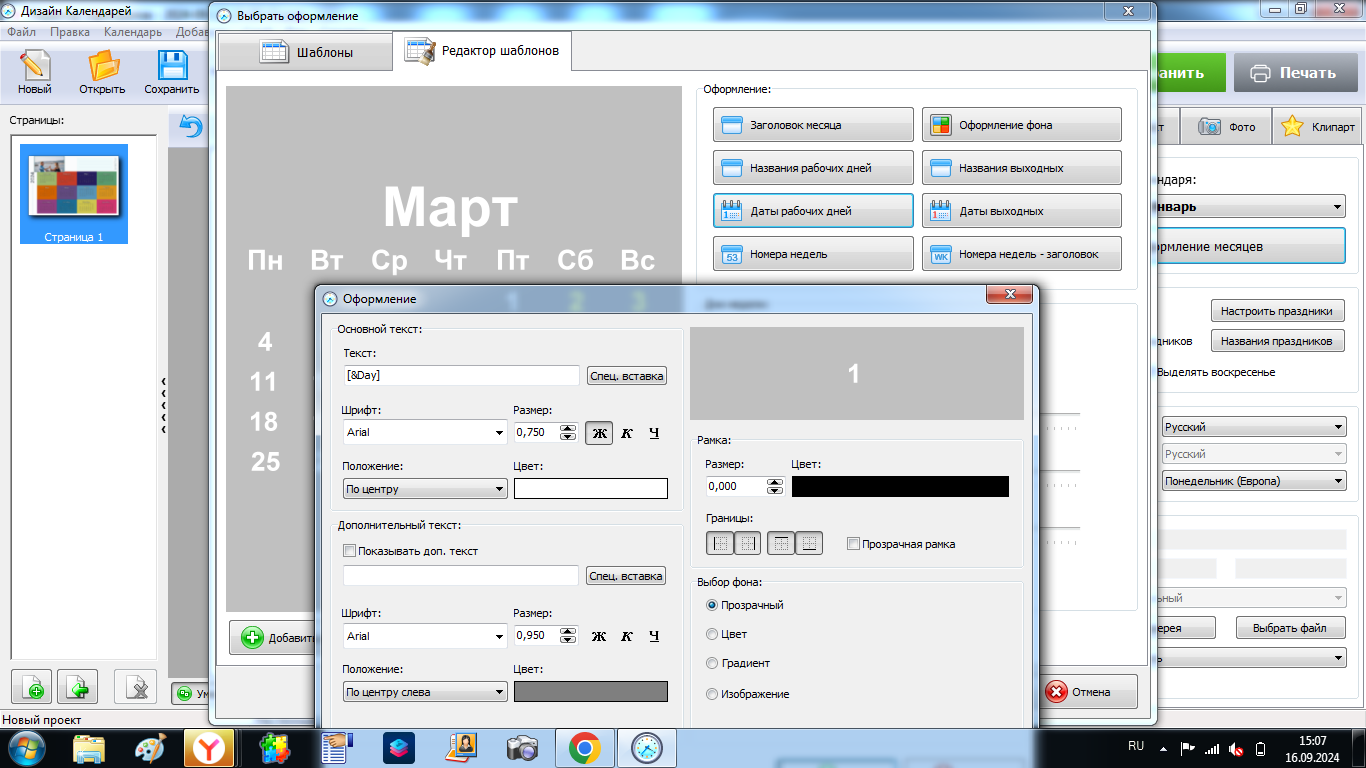The width and height of the screenshot is (1366, 768).
Task: Select the 'Градиент' background option
Action: [x=712, y=663]
